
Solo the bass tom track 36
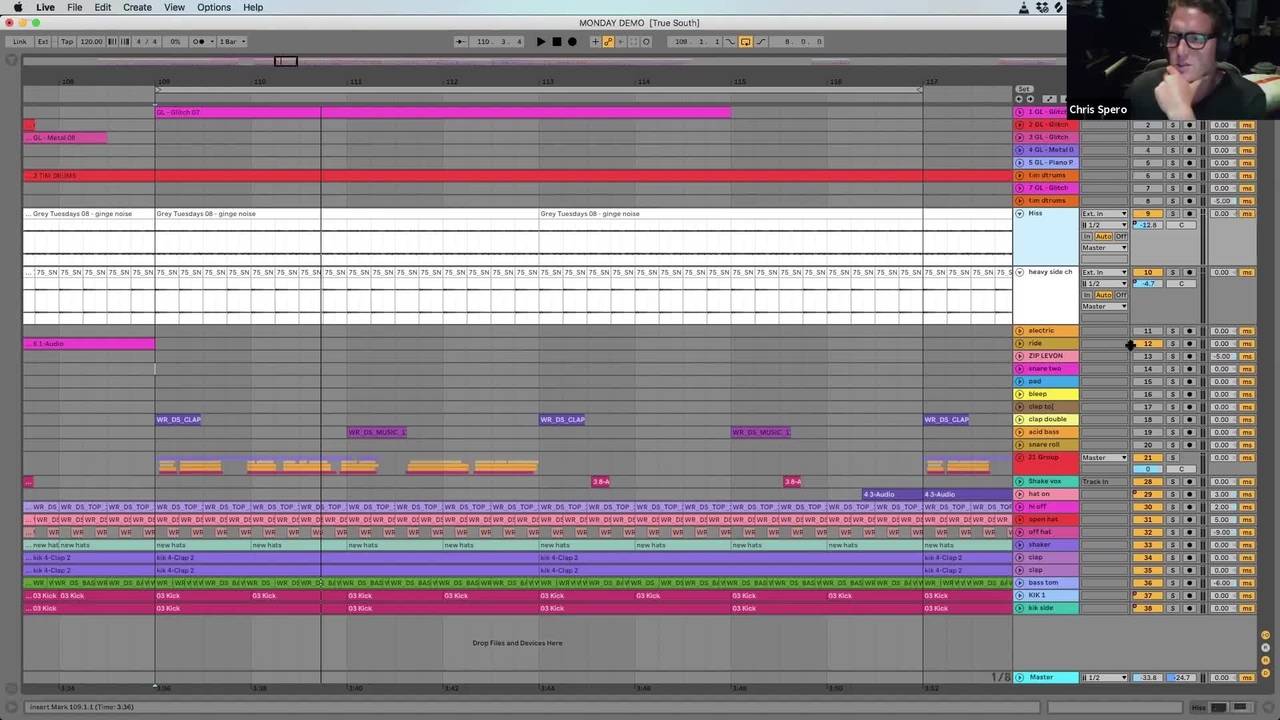click(x=1173, y=583)
